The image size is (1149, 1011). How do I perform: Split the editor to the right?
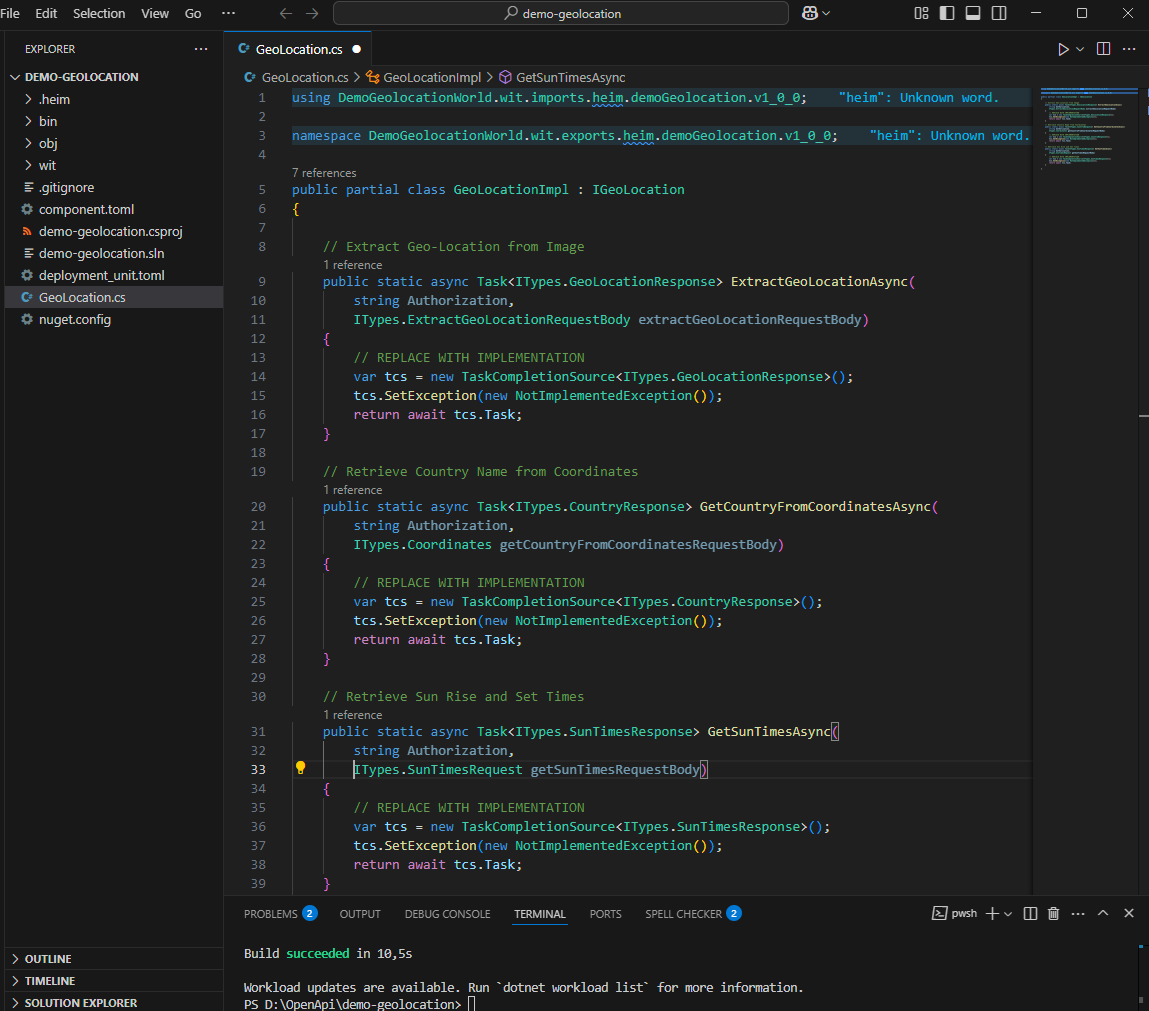pyautogui.click(x=1104, y=49)
